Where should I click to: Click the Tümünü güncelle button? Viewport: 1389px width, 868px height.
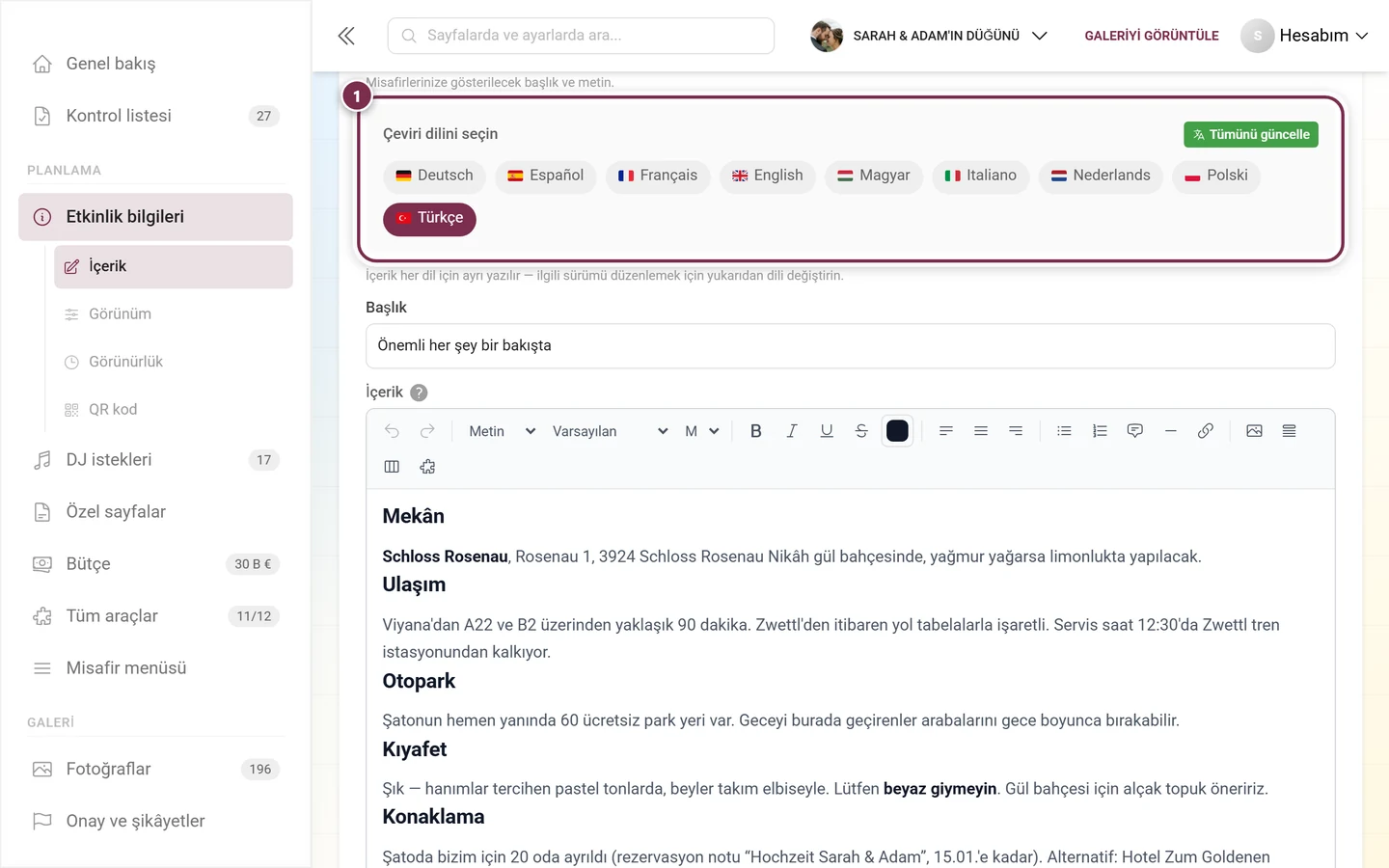point(1251,135)
